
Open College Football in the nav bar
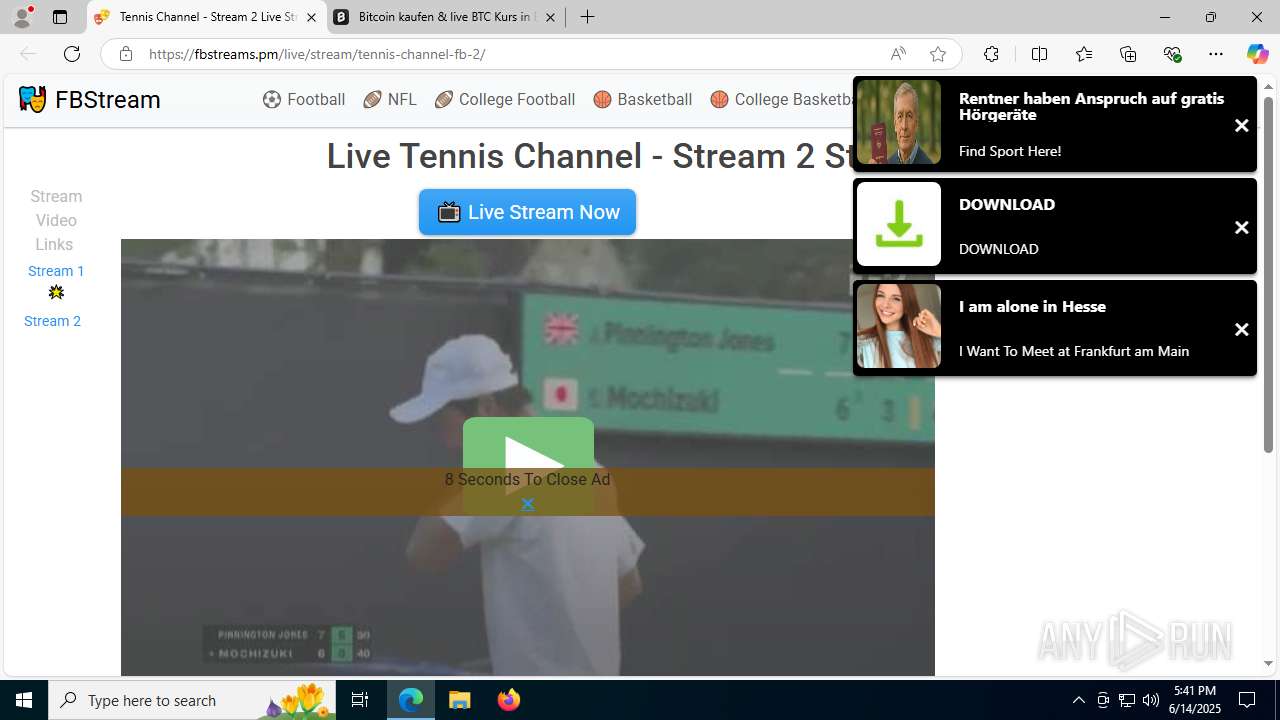505,100
